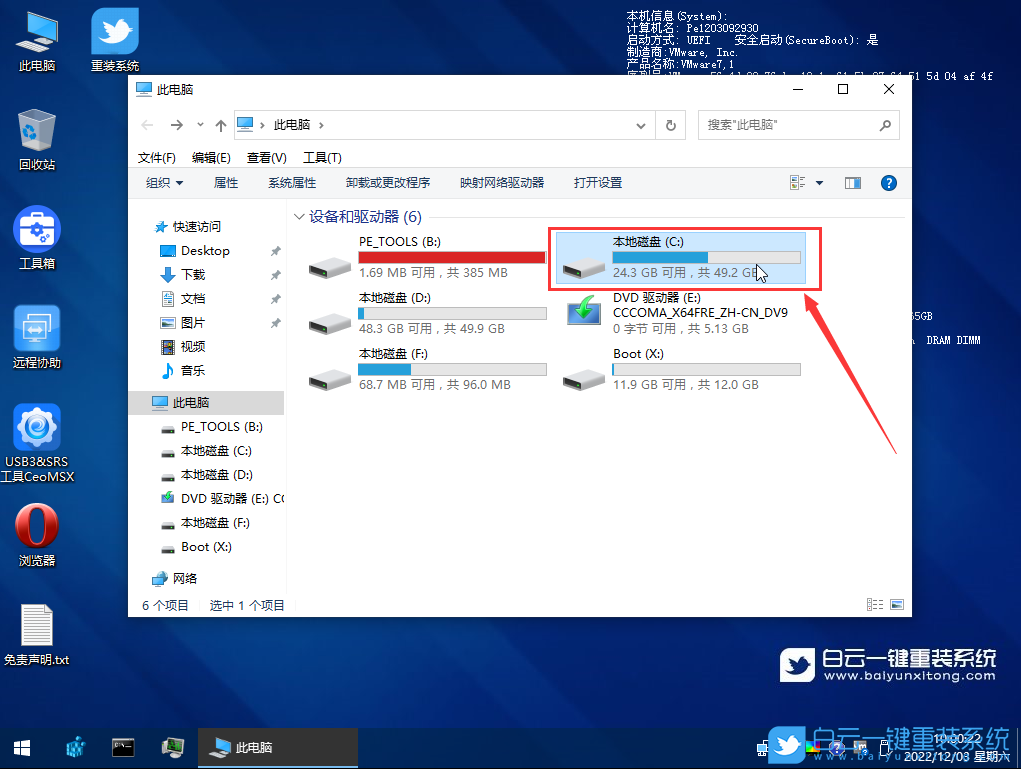Click the Help question-mark icon in the toolbar
This screenshot has width=1021, height=769.
(888, 183)
